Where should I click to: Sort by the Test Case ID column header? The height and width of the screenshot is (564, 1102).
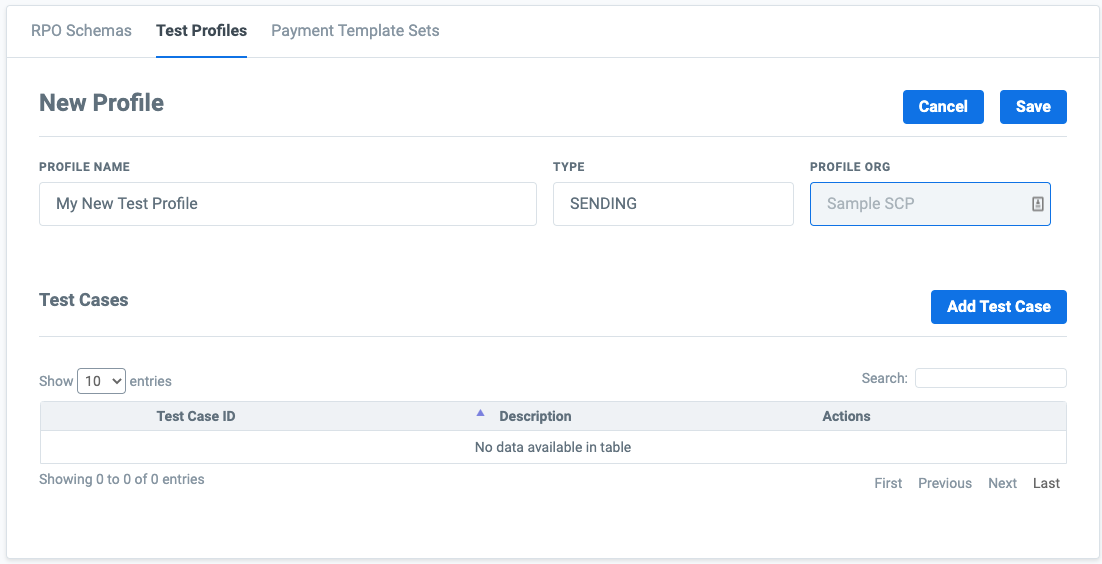[x=196, y=416]
